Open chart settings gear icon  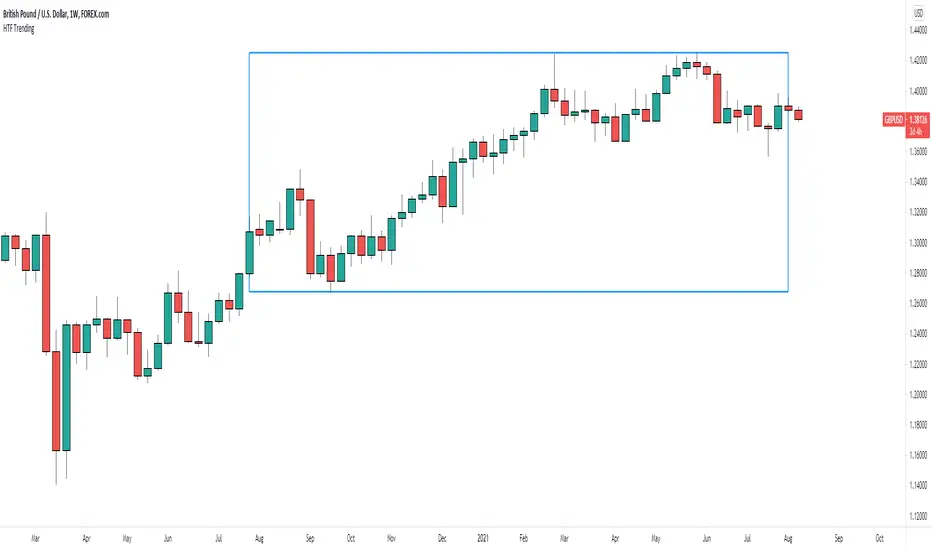(919, 535)
